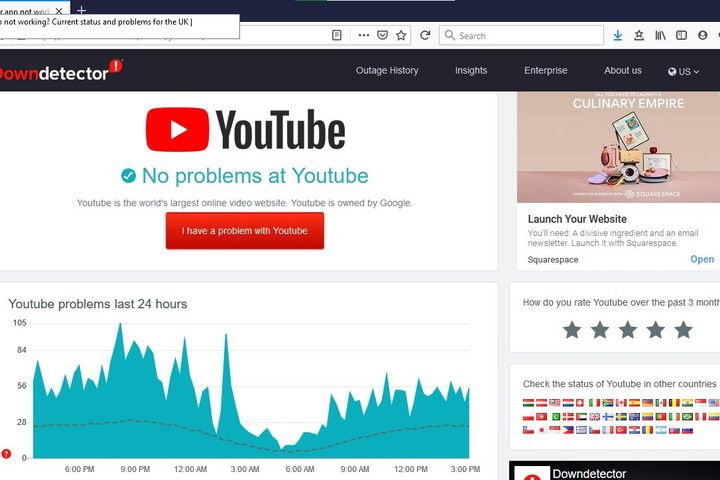Go to the Downdetector logo home link
This screenshot has height=480, width=720.
click(60, 72)
